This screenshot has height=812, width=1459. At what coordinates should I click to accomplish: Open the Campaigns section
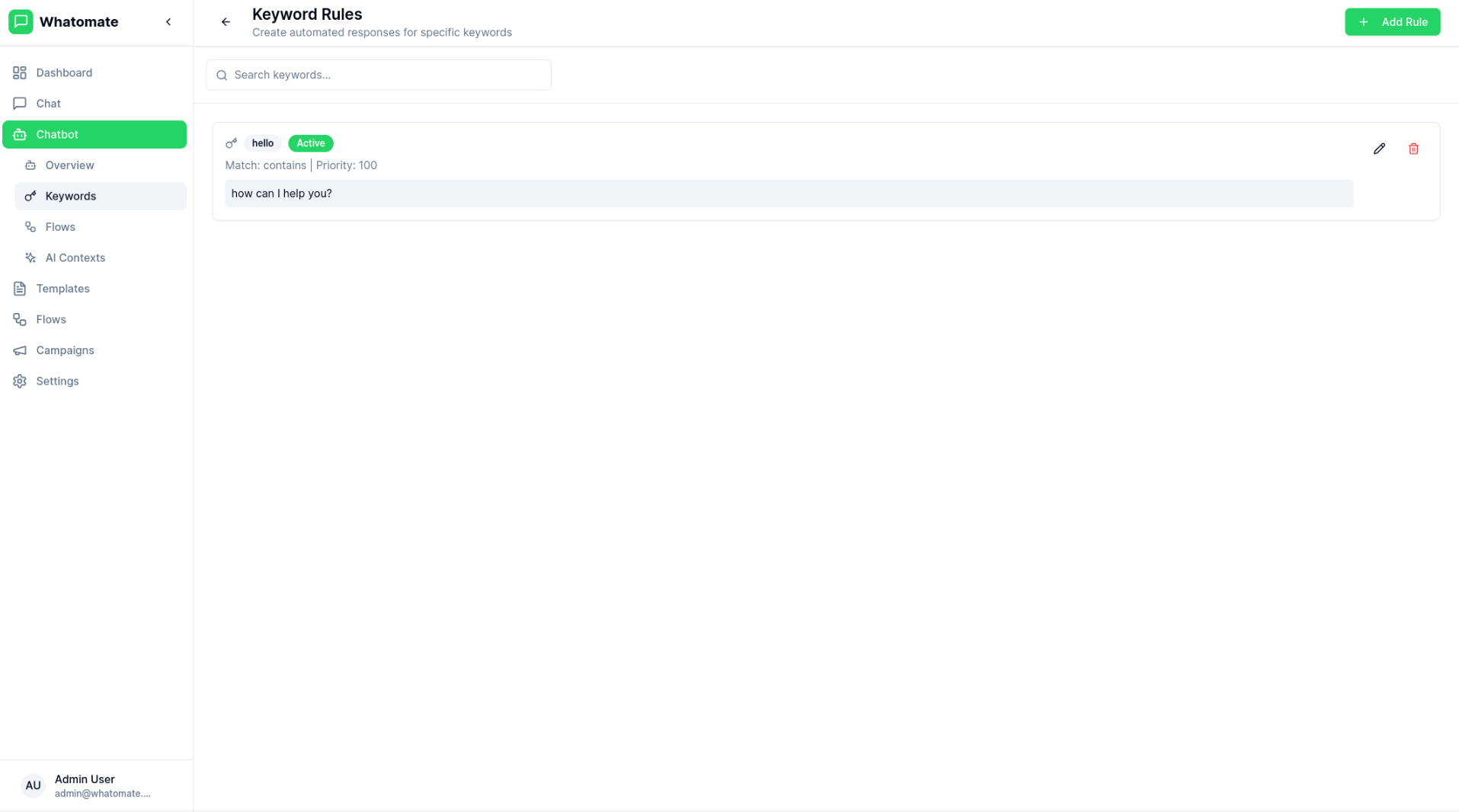coord(65,350)
